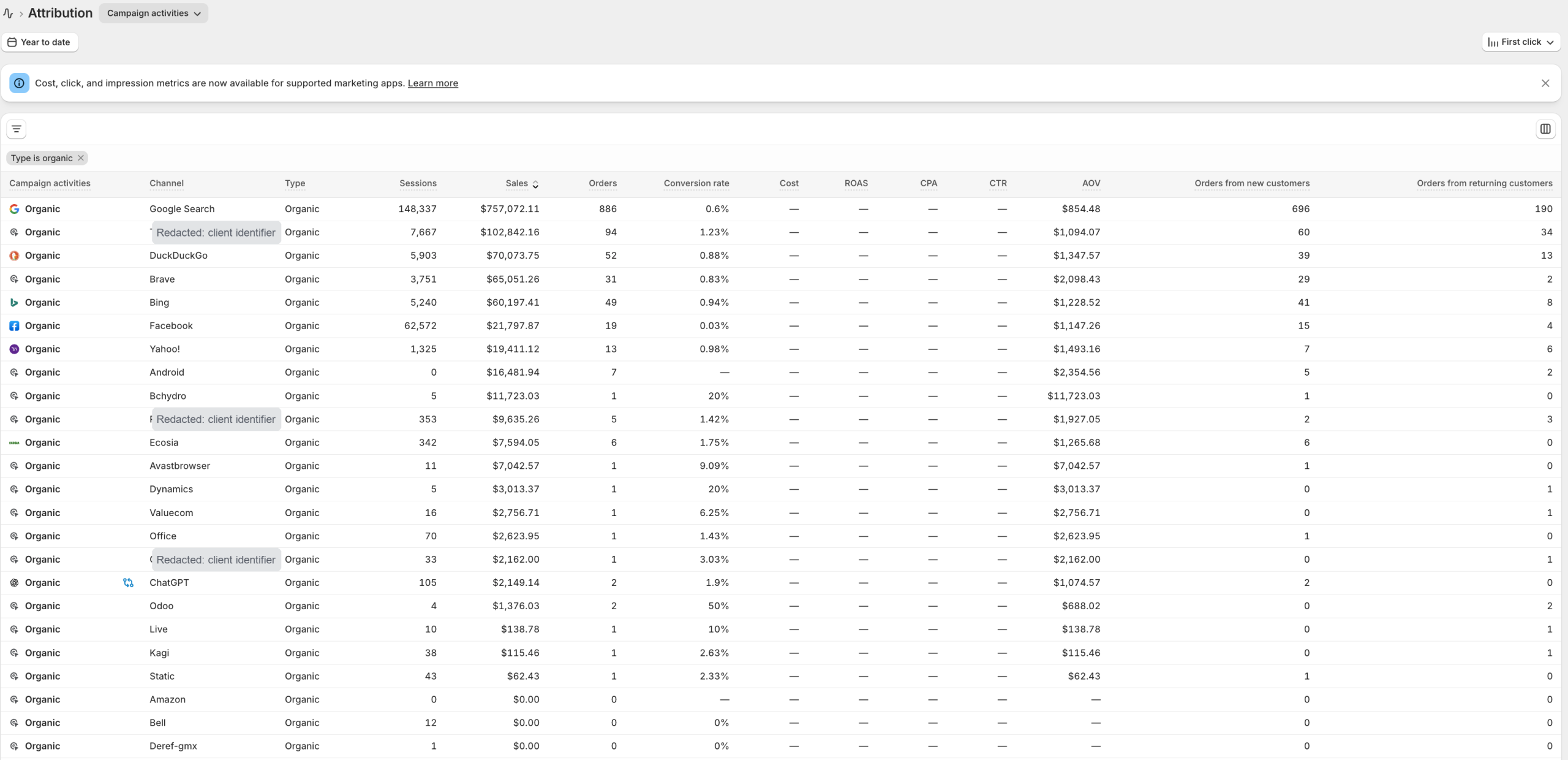Open the Year to date date picker
Viewport: 1568px width, 760px height.
pyautogui.click(x=39, y=42)
